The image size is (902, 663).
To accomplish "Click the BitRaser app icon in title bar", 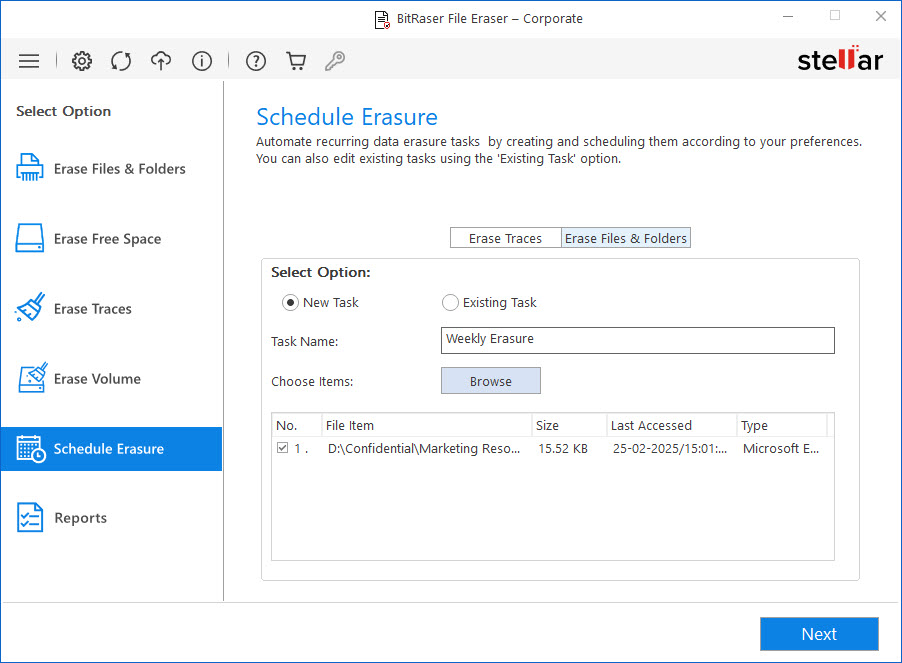I will tap(382, 19).
